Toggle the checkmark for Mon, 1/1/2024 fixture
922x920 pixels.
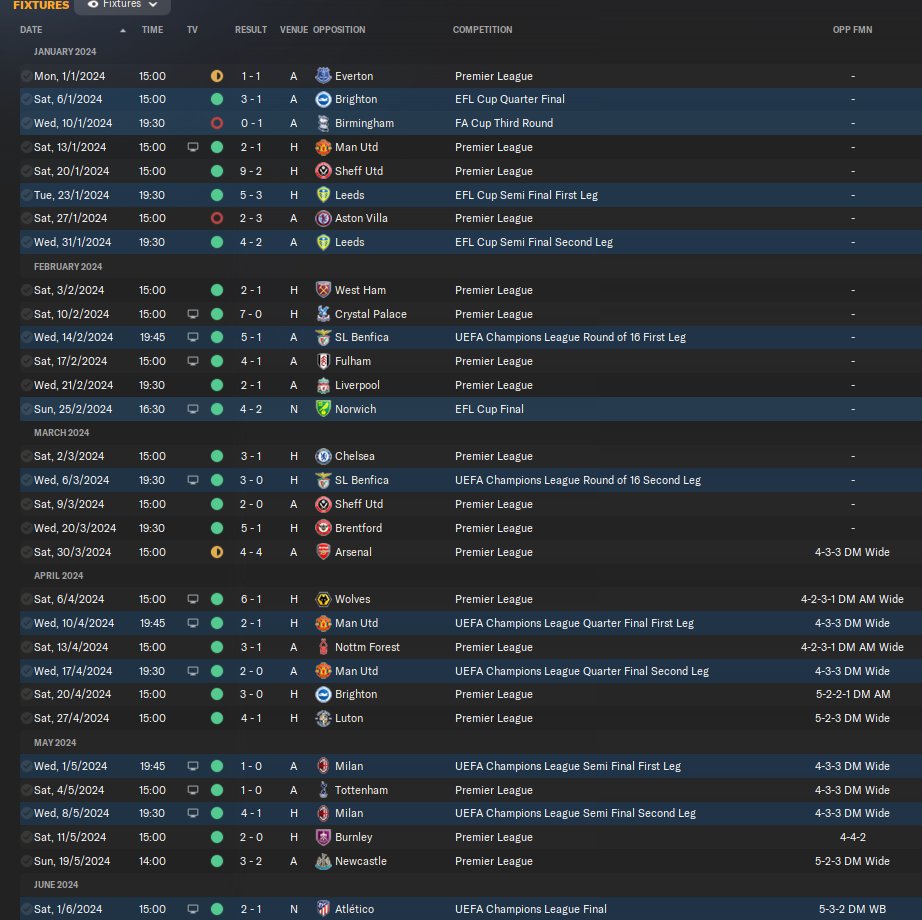(x=26, y=76)
